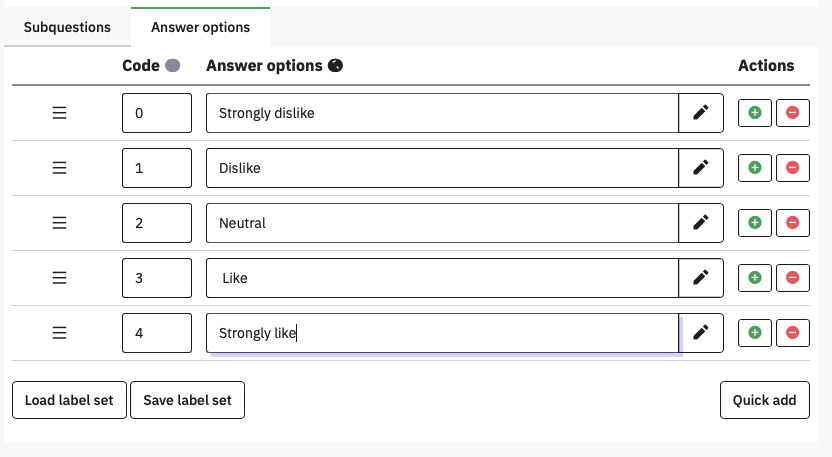Focus the code field containing 0
The width and height of the screenshot is (832, 457).
point(156,113)
